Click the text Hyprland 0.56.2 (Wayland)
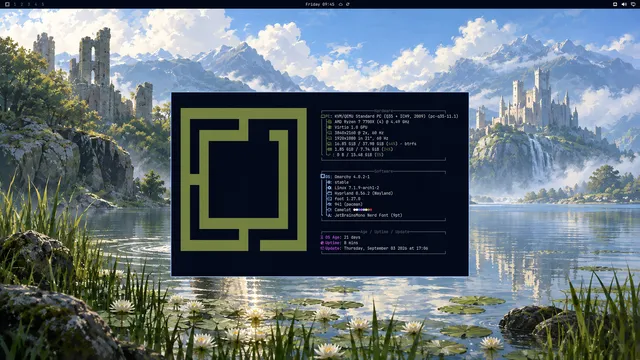This screenshot has height=360, width=640. click(x=364, y=193)
